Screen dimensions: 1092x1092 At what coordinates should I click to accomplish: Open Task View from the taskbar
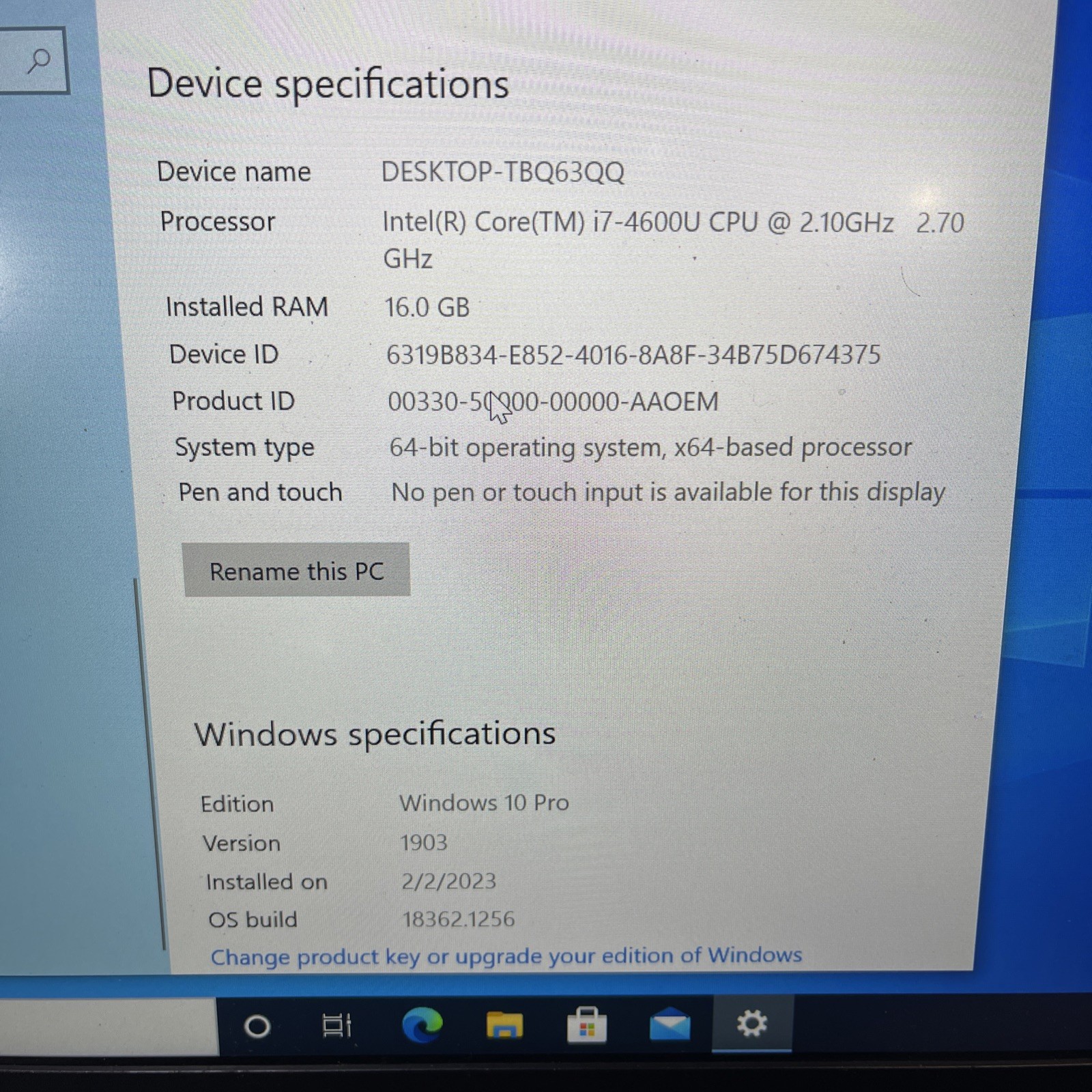pyautogui.click(x=336, y=1025)
